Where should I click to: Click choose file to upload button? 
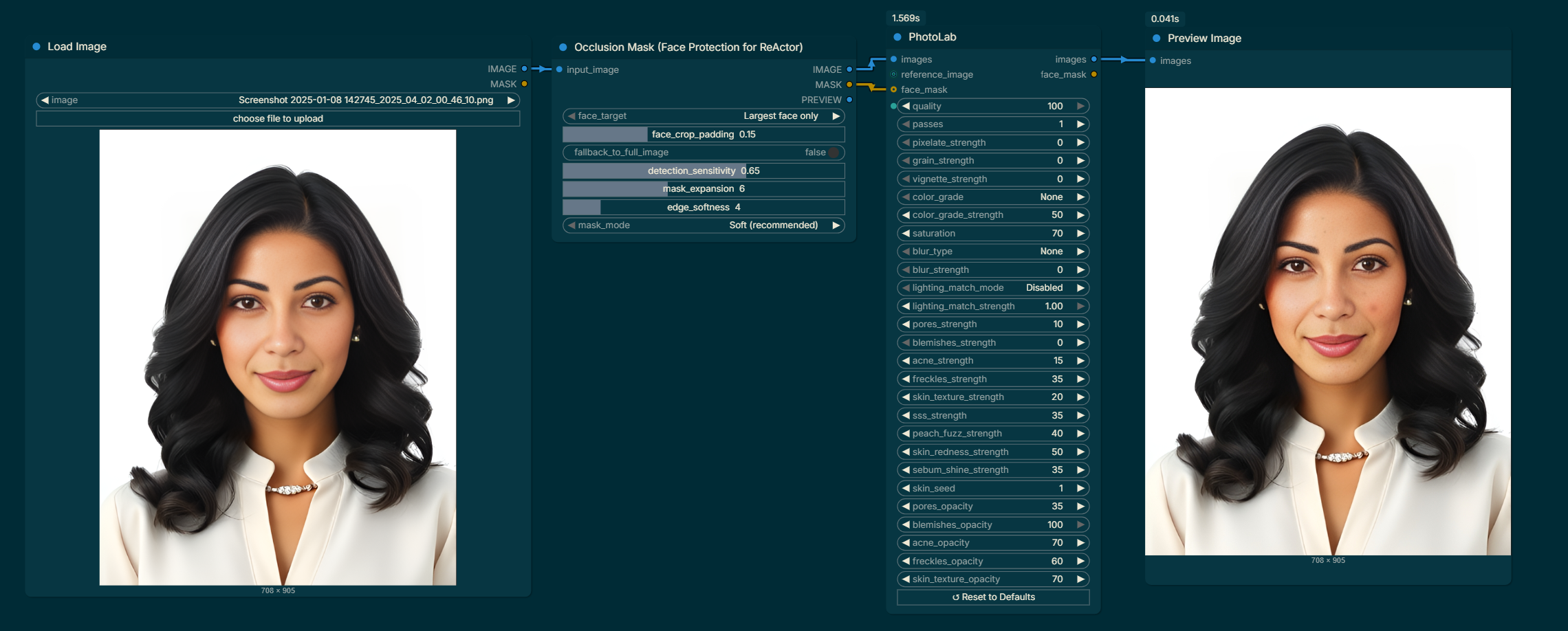[x=278, y=119]
